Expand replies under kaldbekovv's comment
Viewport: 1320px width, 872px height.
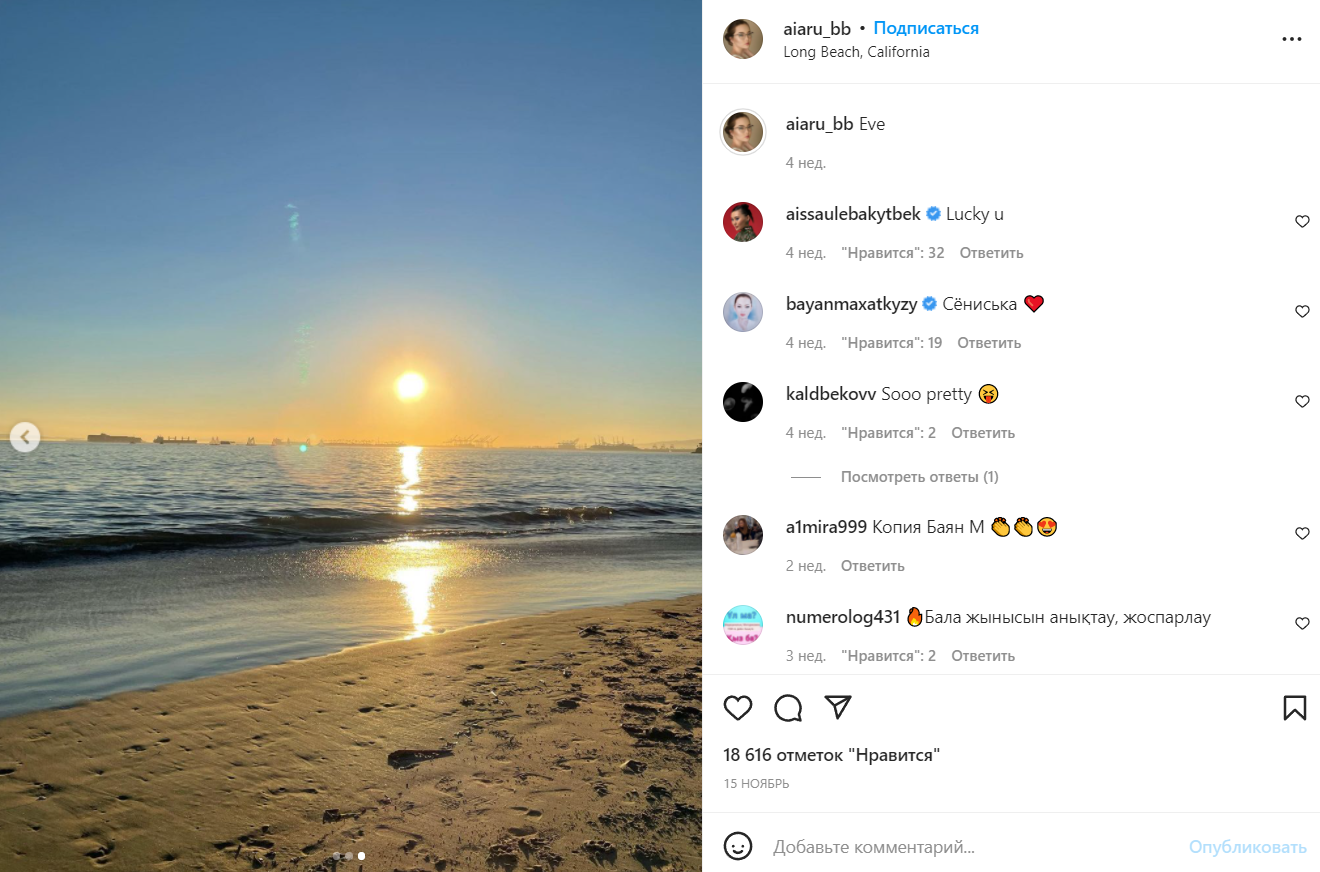919,477
